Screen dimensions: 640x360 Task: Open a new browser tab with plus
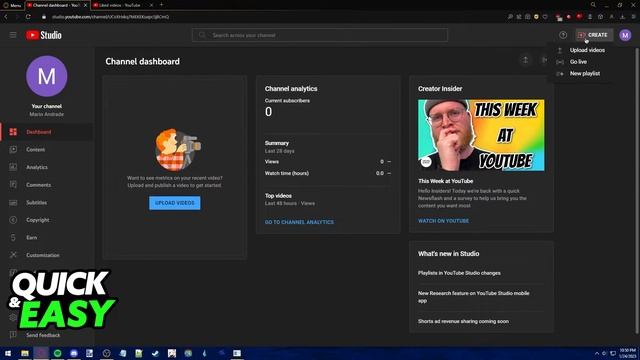[x=161, y=5]
